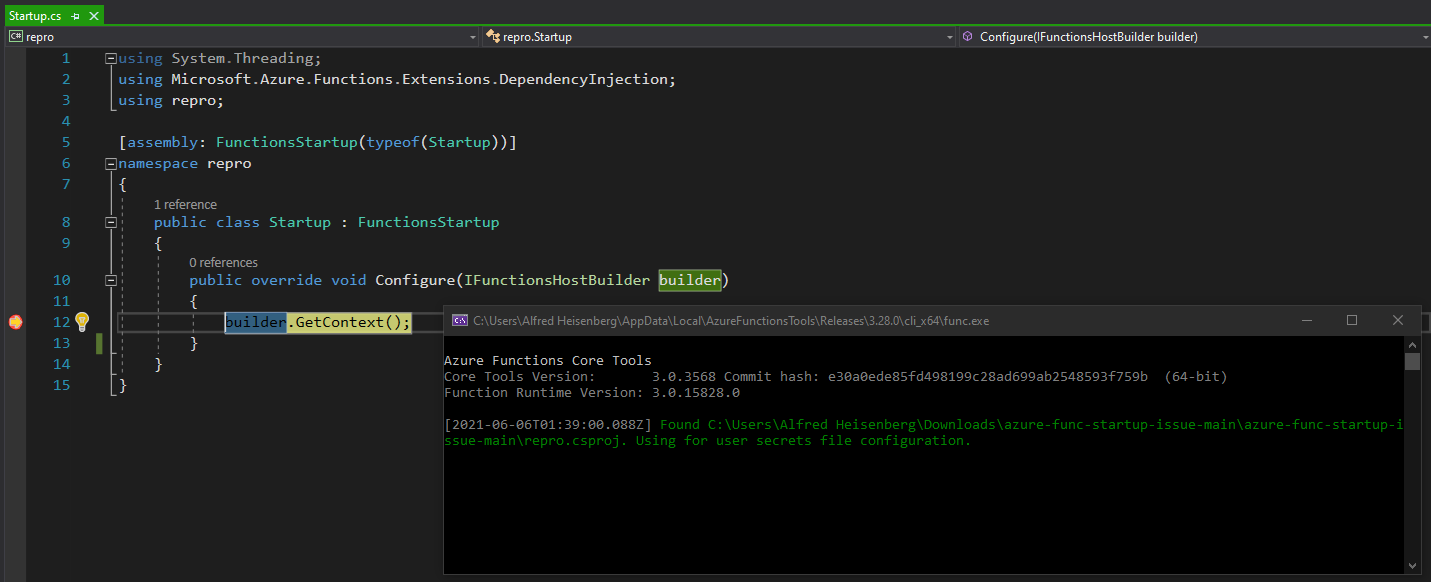Click 'FunctionsStartup' in the assembly attribute
1431x582 pixels.
287,142
